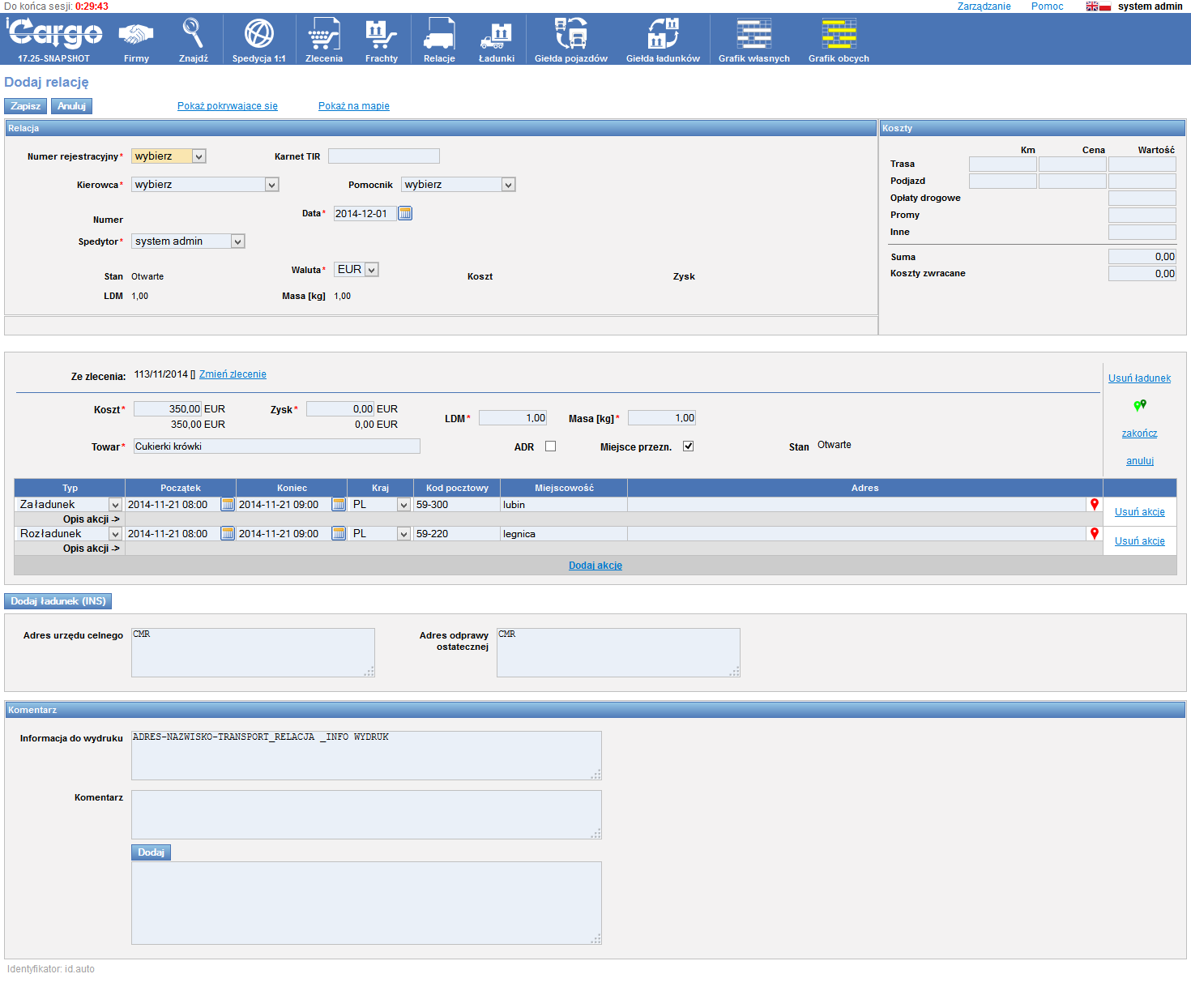1191x1008 pixels.
Task: Open the Pomoc menu
Action: point(1047,6)
